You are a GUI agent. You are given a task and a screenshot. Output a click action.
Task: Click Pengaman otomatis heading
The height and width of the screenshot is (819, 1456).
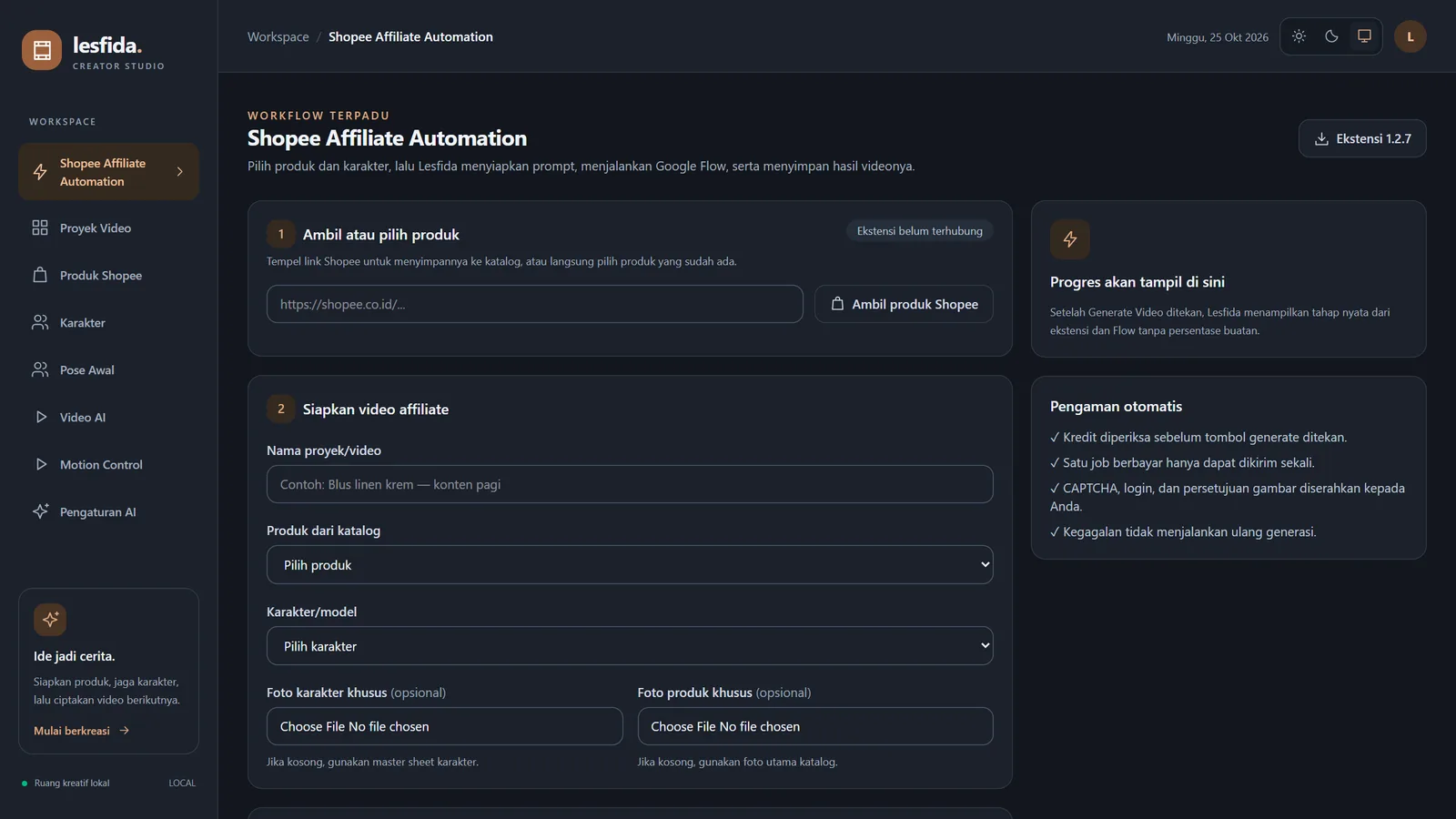1116,407
